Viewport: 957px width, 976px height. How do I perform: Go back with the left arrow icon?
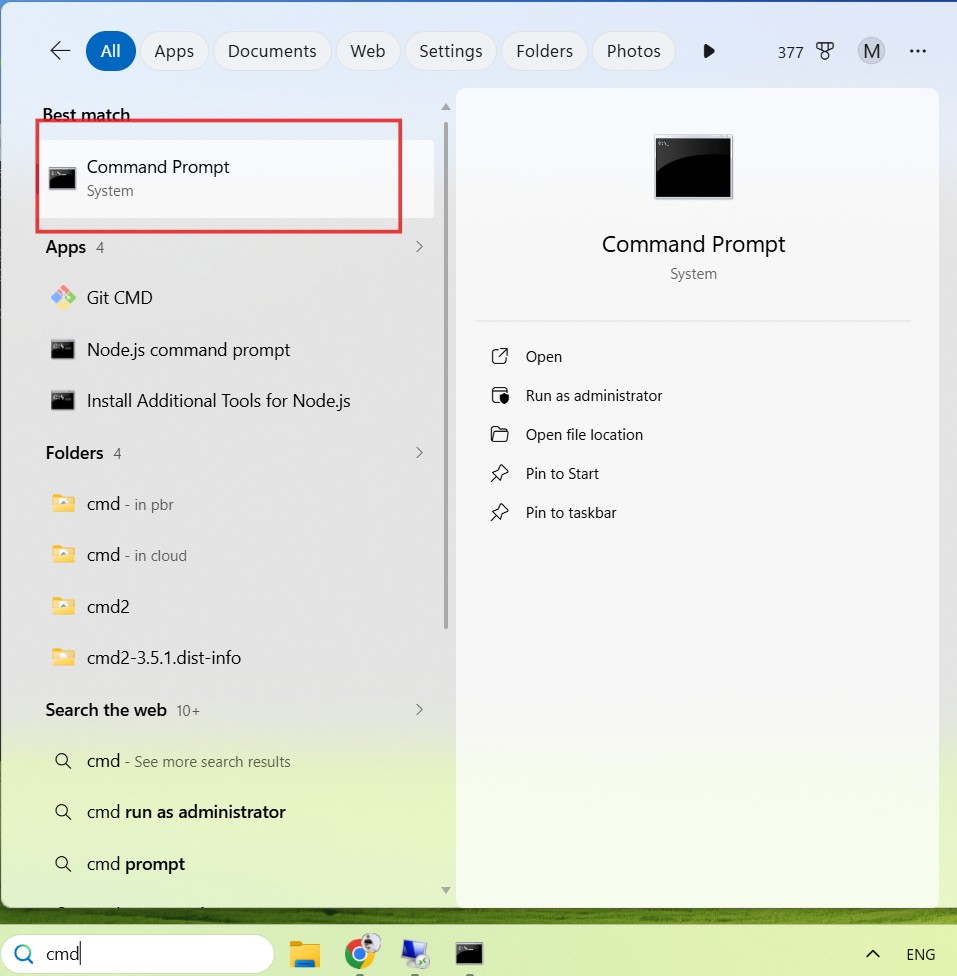(60, 50)
